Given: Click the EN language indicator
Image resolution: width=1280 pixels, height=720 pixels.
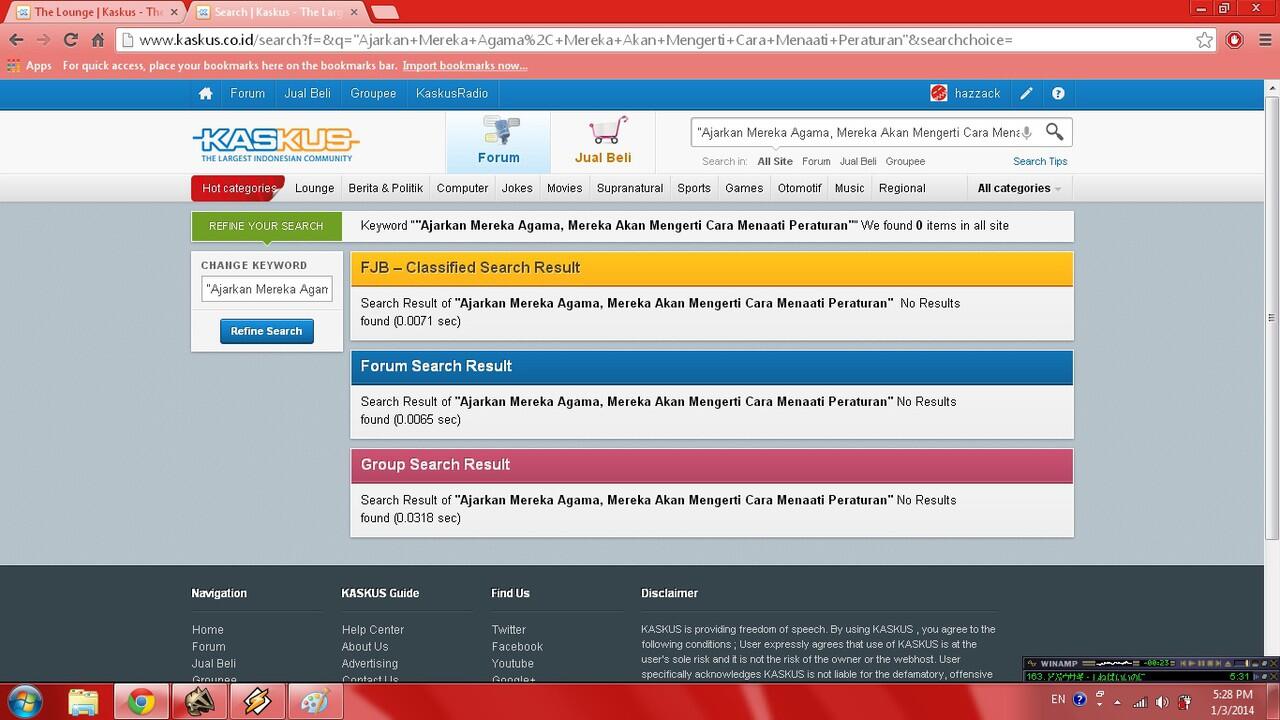Looking at the screenshot, I should point(1058,700).
